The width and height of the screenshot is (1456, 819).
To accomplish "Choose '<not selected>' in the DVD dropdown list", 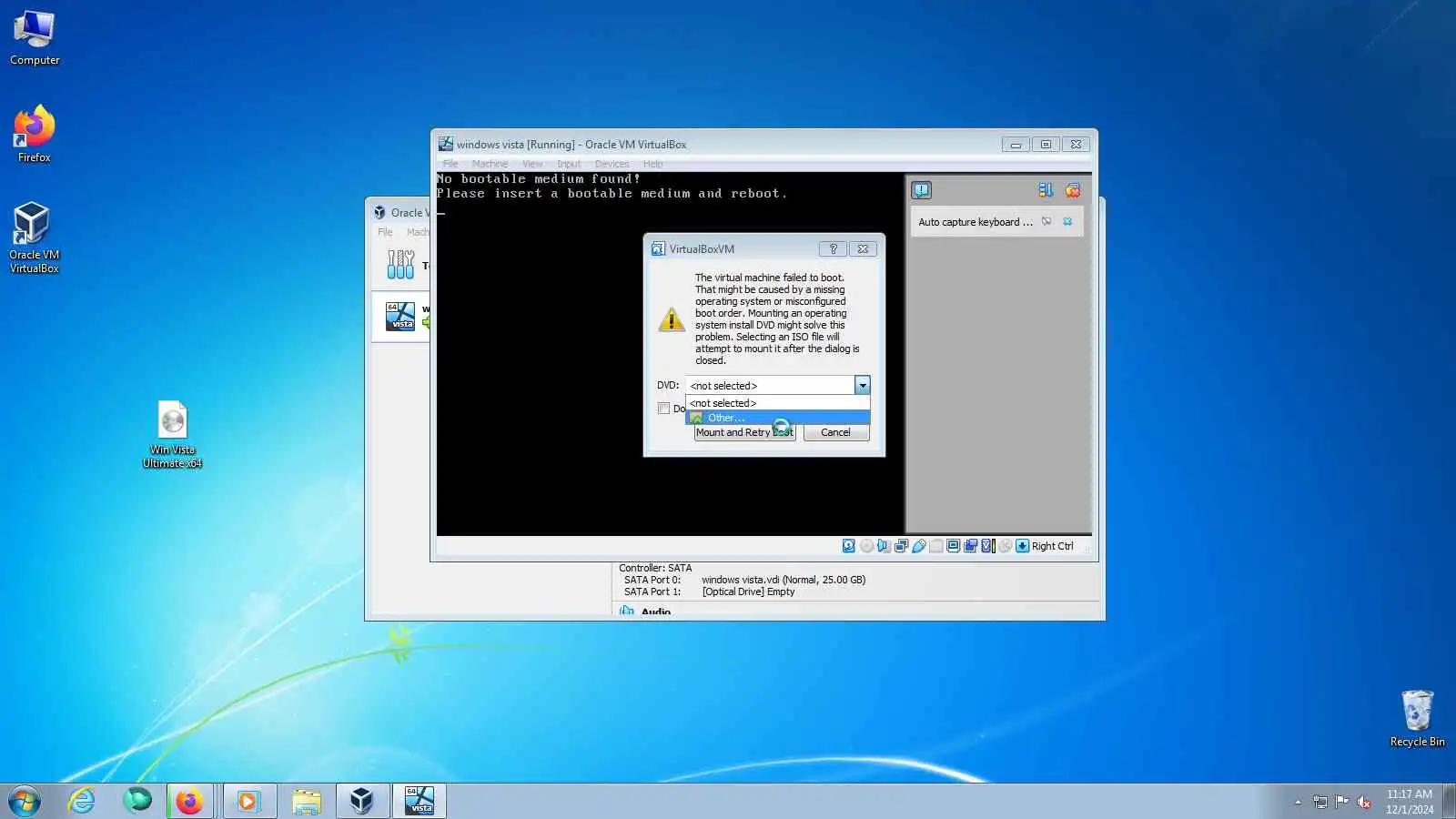I will point(778,403).
